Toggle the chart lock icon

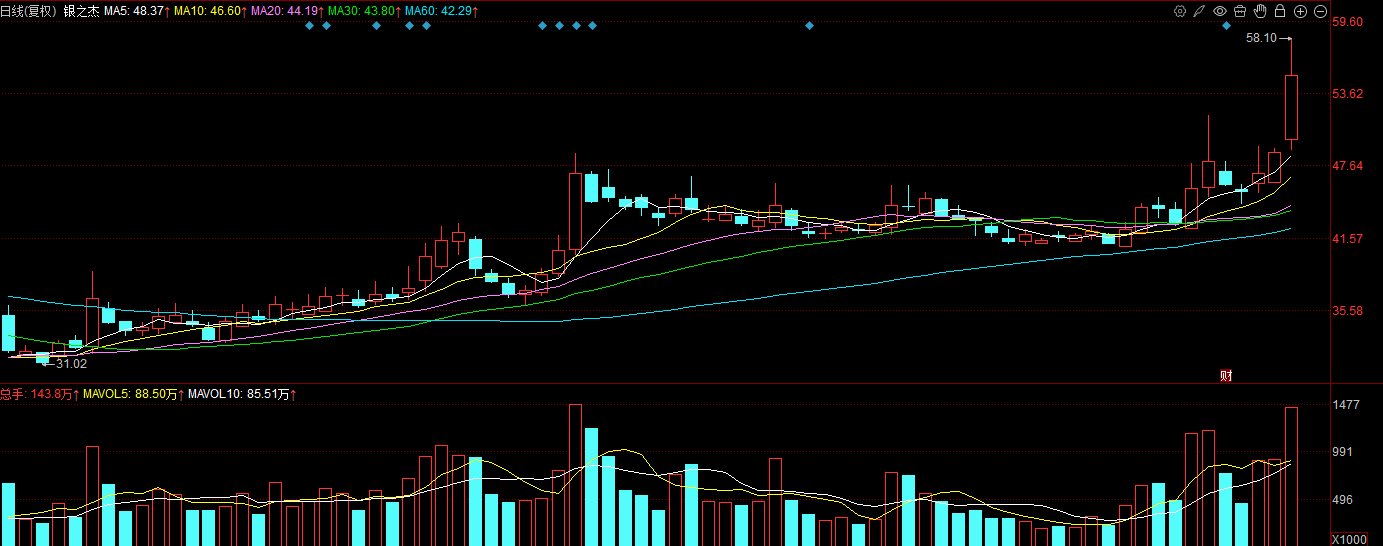[1280, 11]
